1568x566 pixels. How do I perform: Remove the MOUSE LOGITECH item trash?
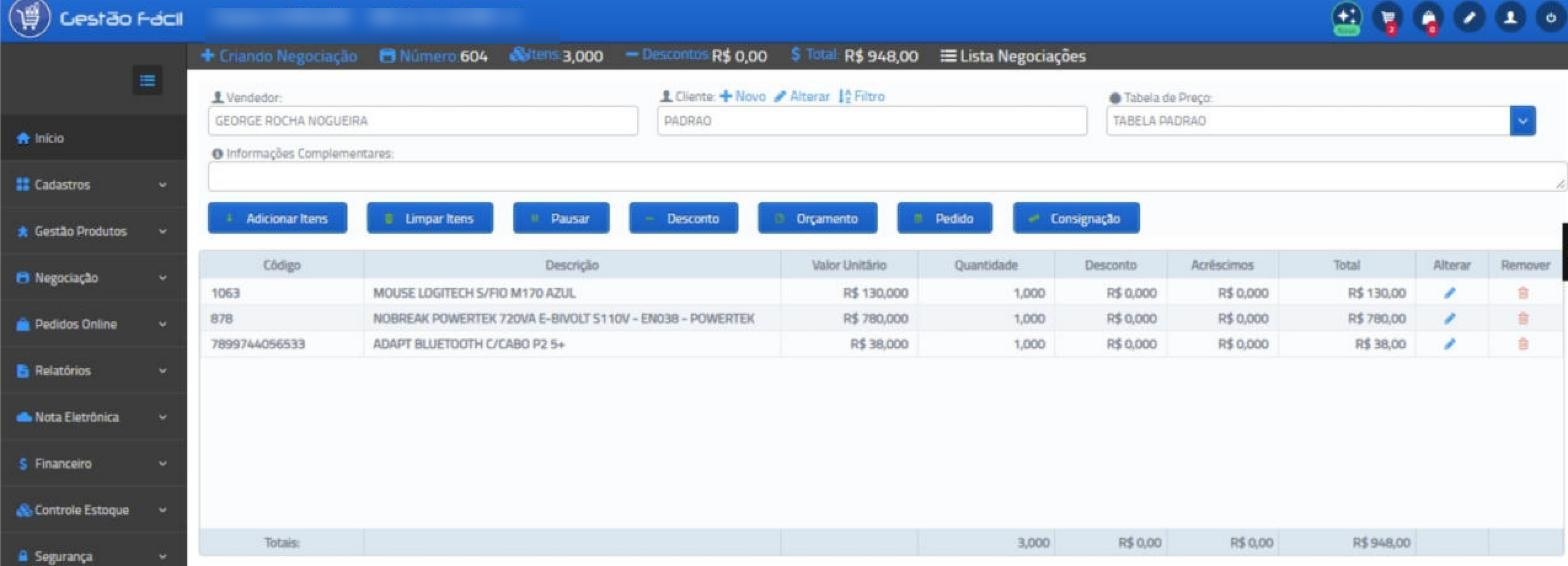point(1523,293)
